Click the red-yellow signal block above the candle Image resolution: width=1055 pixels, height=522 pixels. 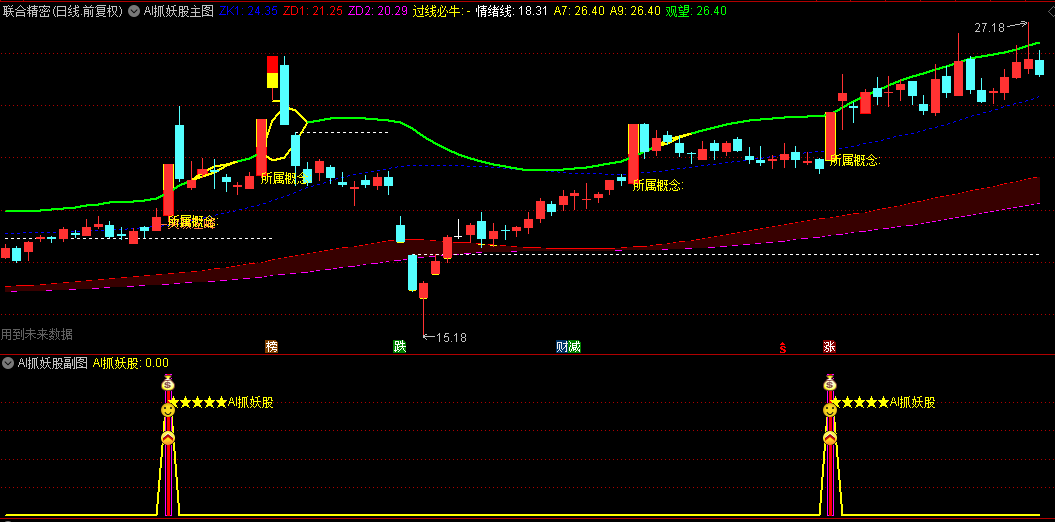coord(272,72)
